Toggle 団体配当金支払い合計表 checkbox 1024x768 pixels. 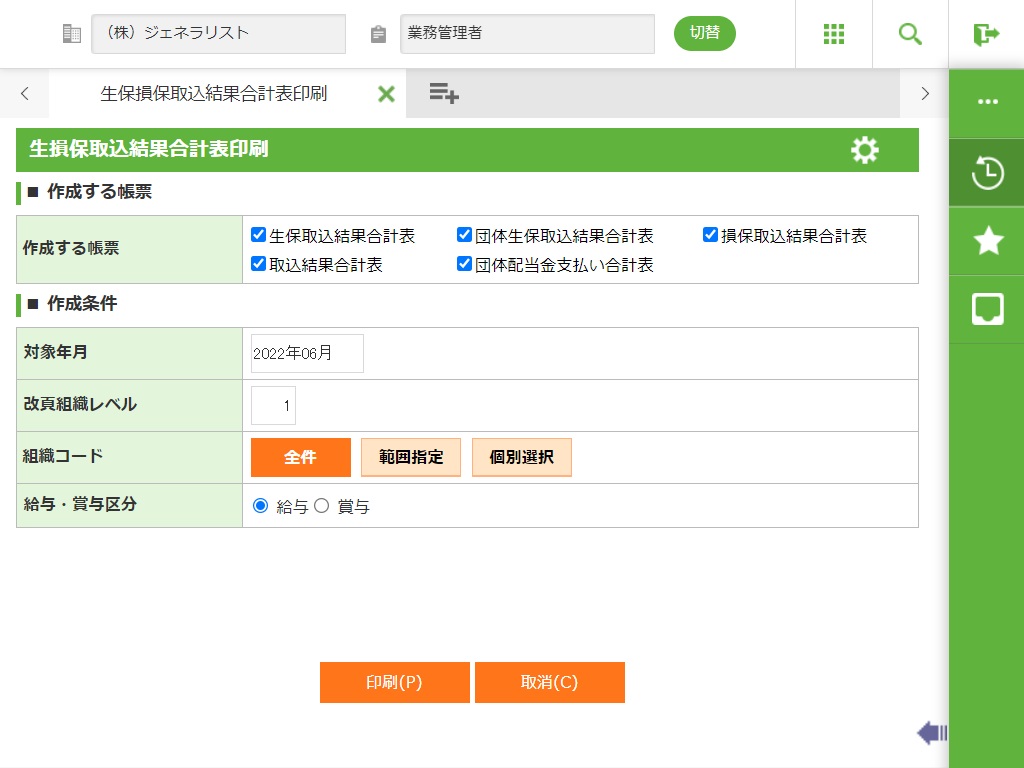tap(464, 265)
